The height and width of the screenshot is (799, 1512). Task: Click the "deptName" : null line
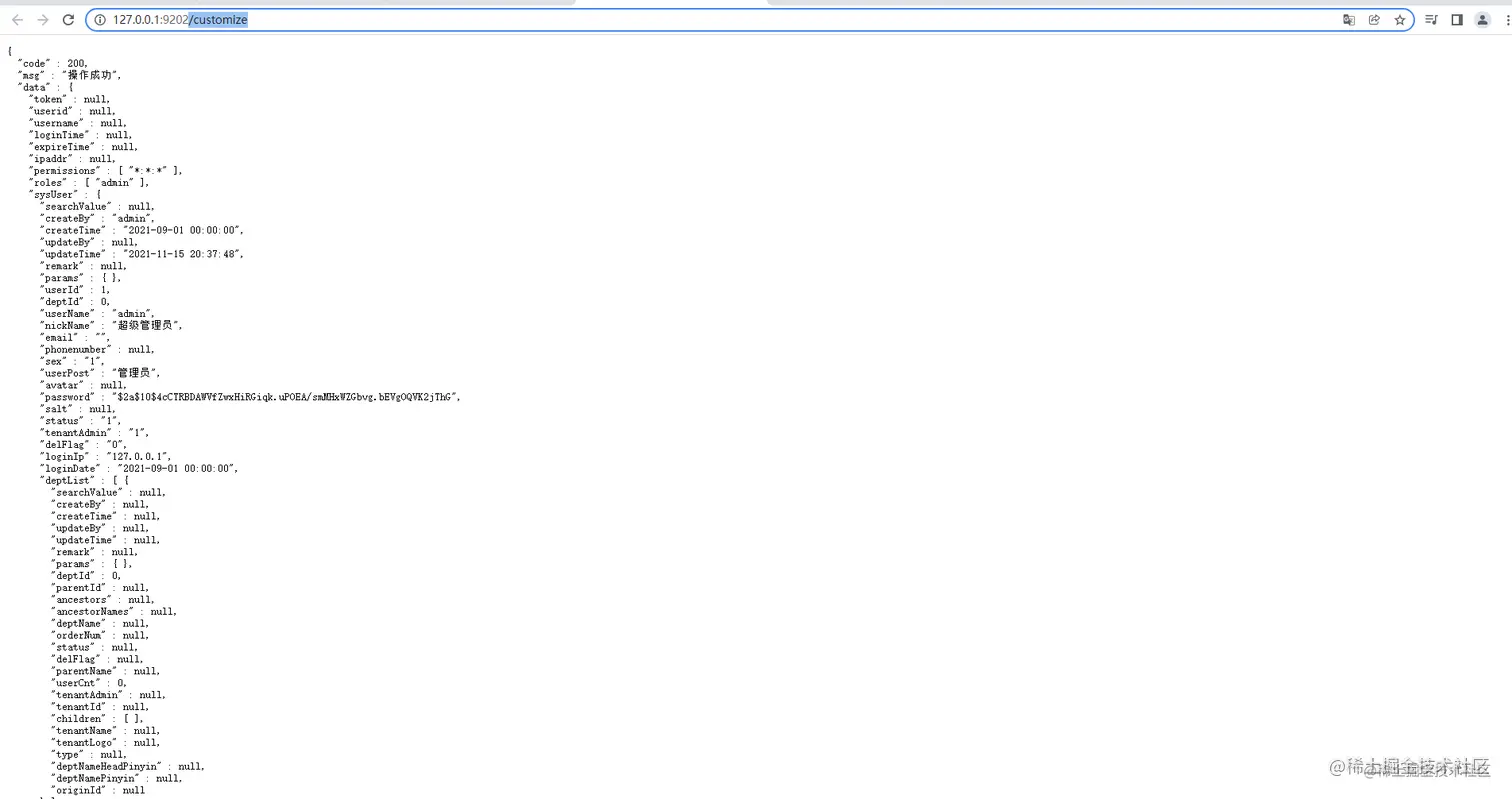pos(100,623)
